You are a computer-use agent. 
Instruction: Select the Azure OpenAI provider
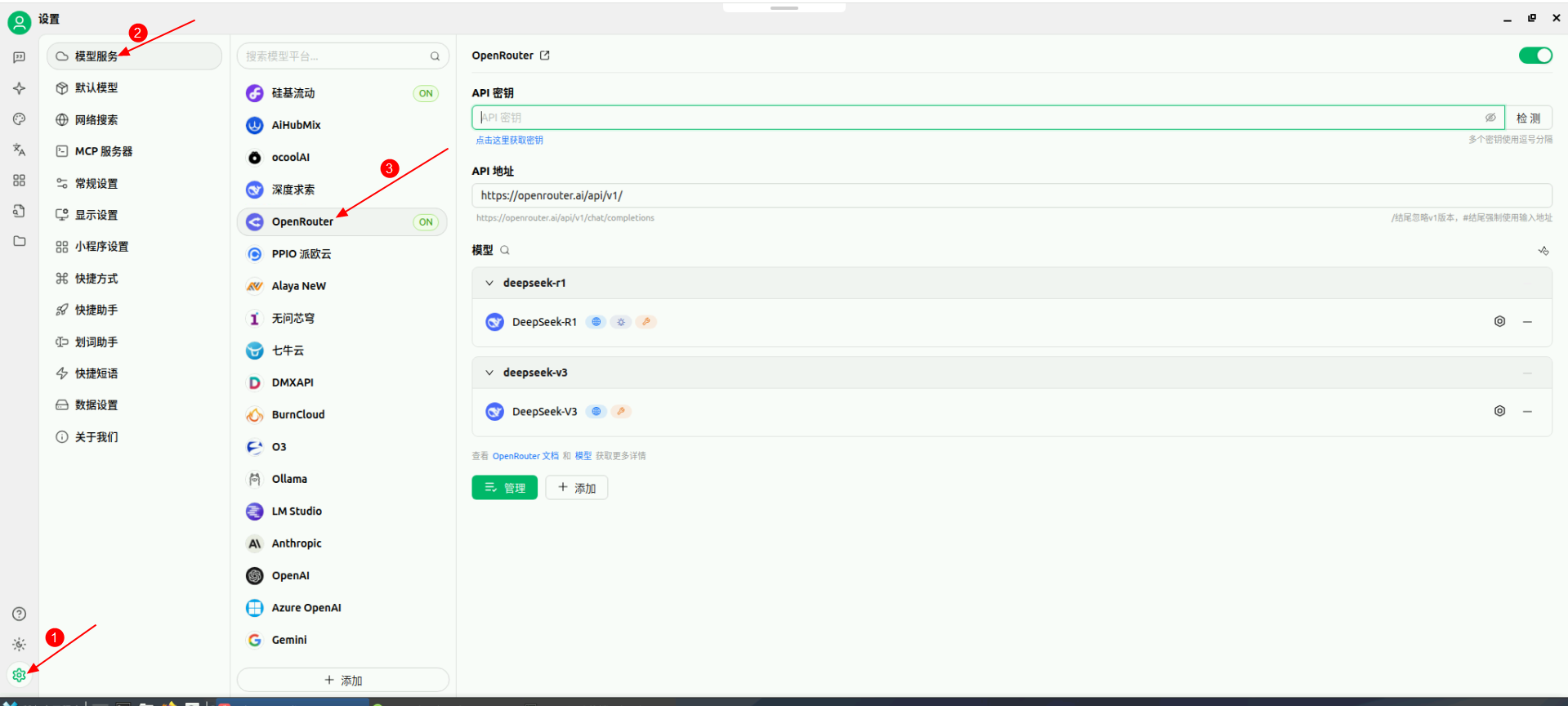click(x=342, y=607)
